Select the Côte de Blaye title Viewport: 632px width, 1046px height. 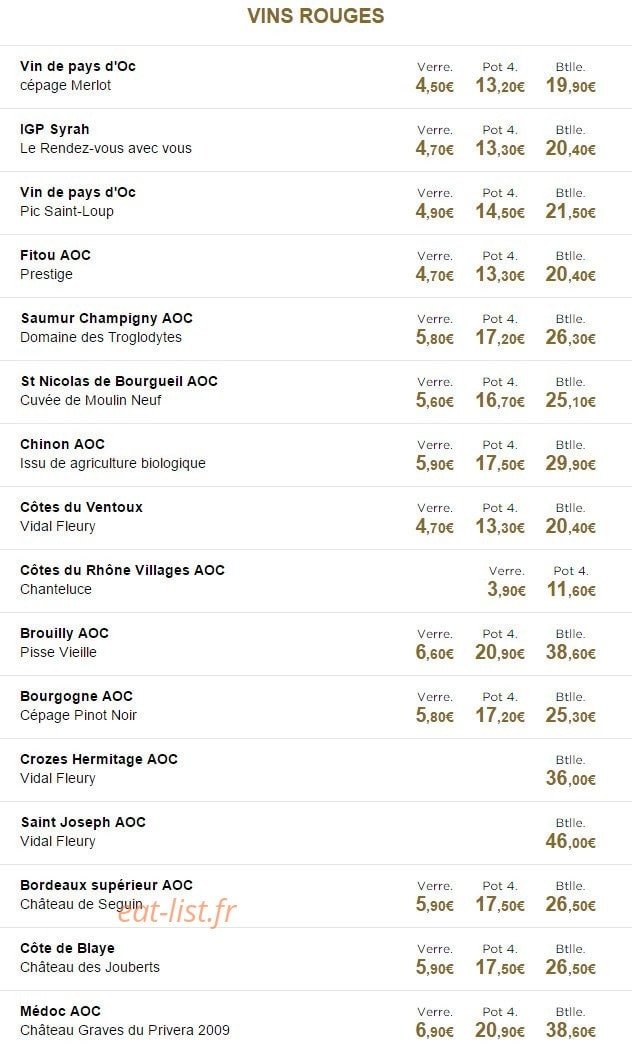(67, 948)
